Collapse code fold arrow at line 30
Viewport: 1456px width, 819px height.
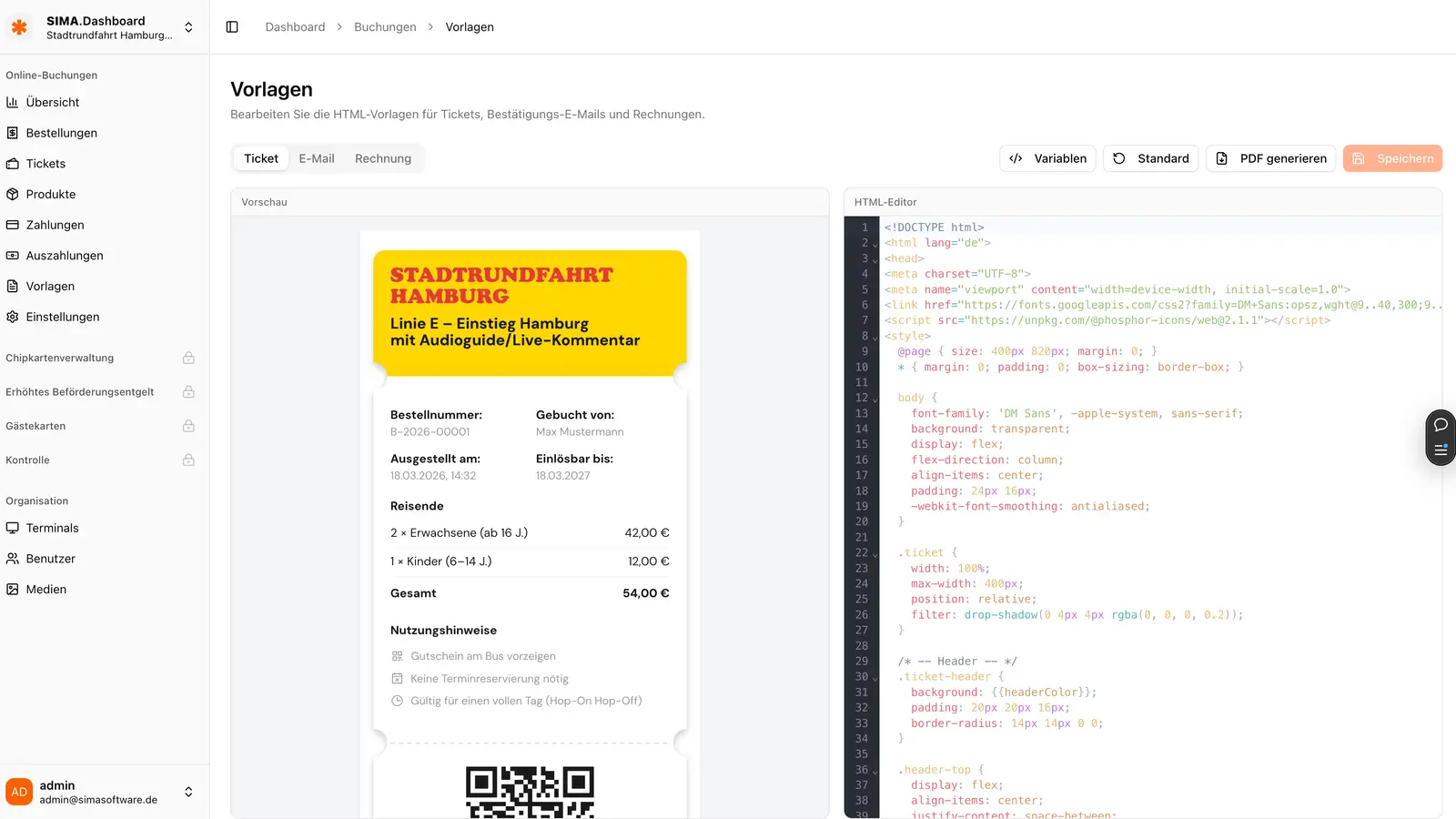(x=875, y=677)
